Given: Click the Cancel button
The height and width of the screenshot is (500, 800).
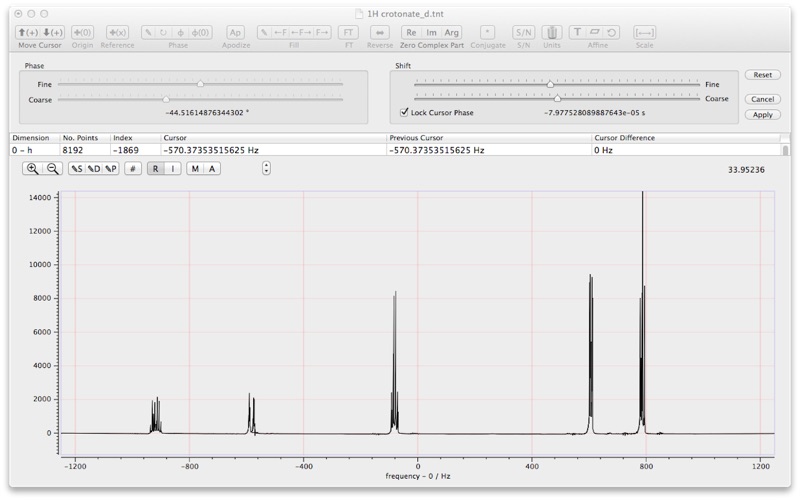Looking at the screenshot, I should coord(762,99).
